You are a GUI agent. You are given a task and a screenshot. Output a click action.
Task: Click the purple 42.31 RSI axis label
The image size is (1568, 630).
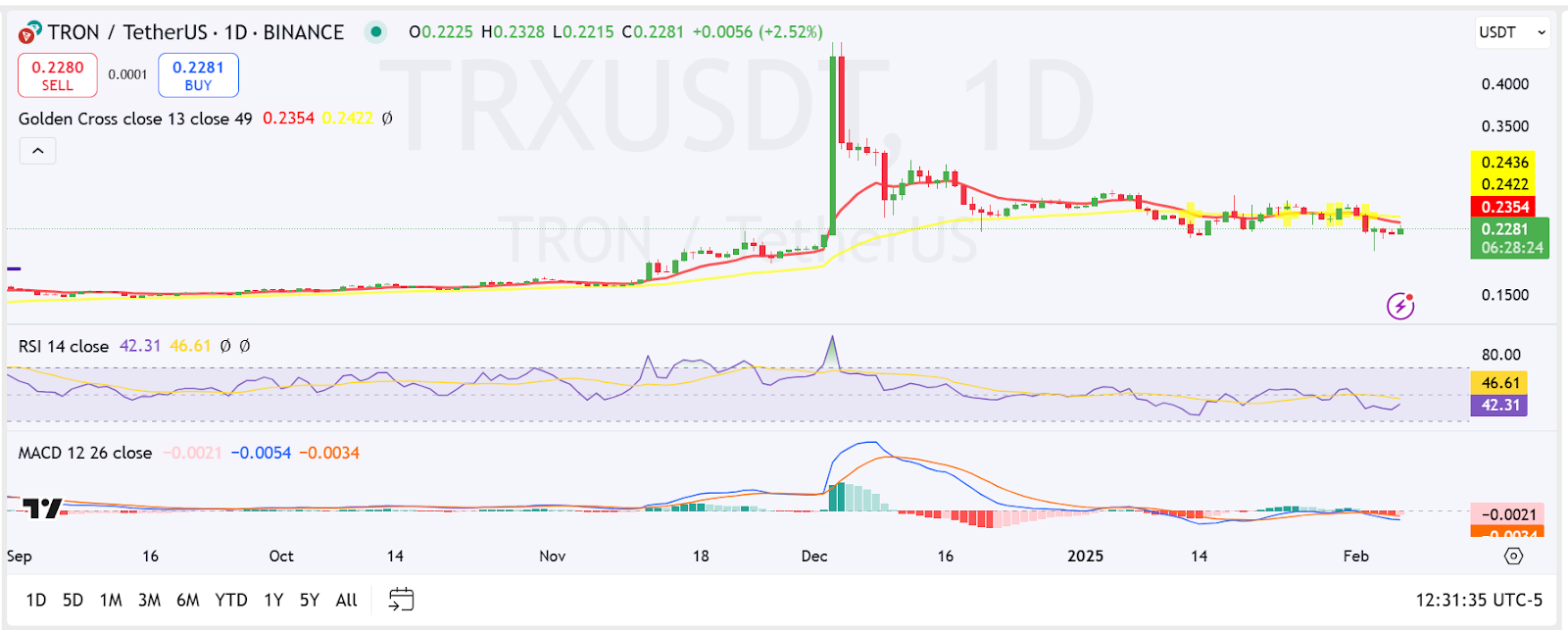[x=1499, y=405]
